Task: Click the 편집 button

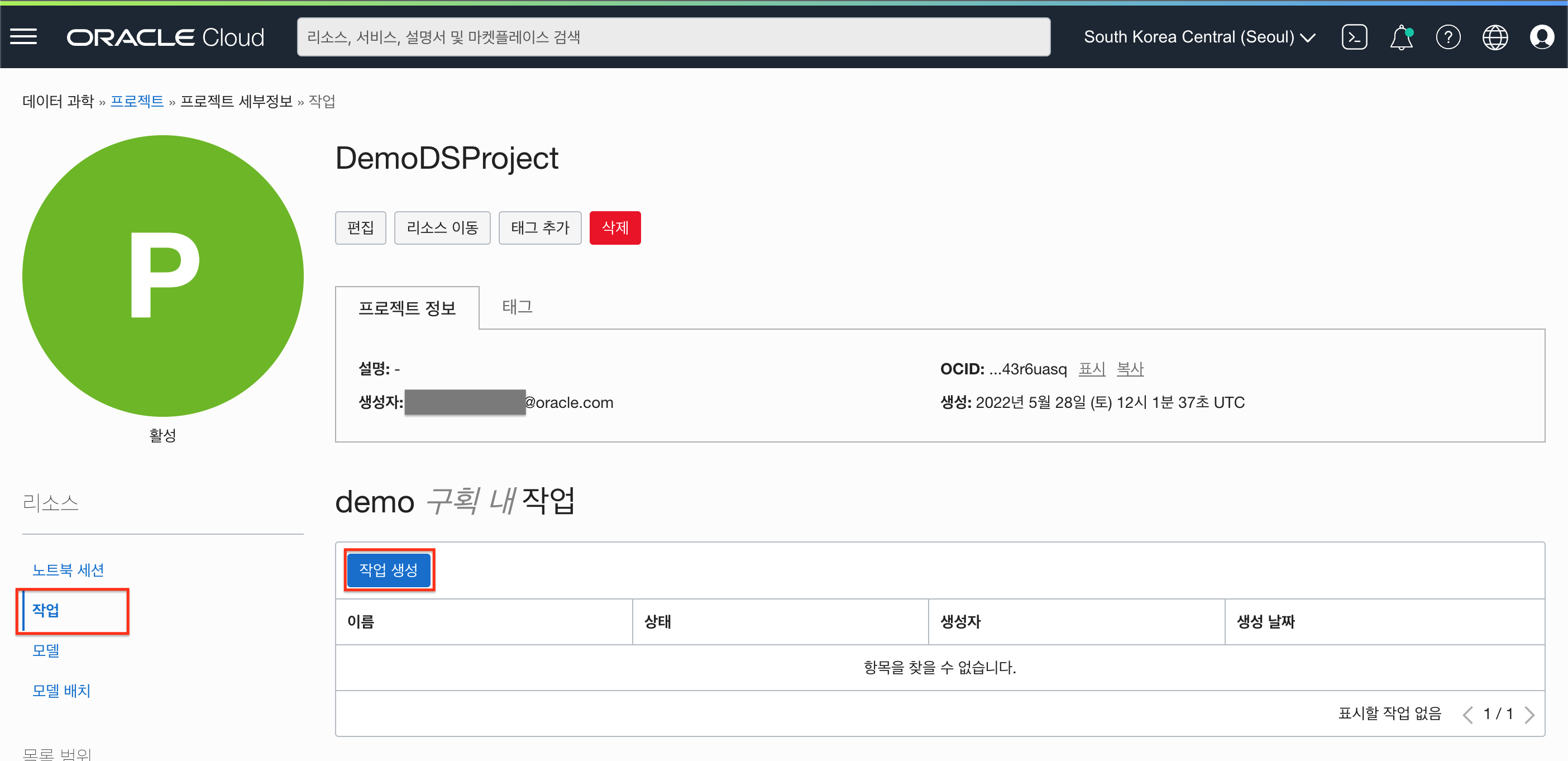Action: click(360, 228)
